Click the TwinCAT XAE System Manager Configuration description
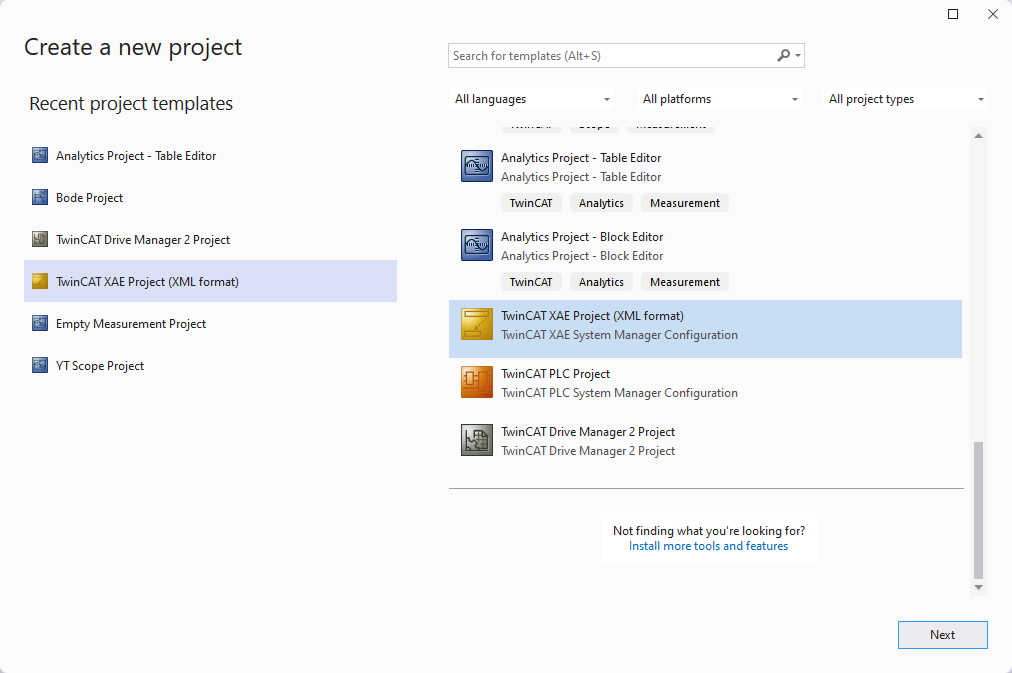The height and width of the screenshot is (673, 1012). coord(620,335)
